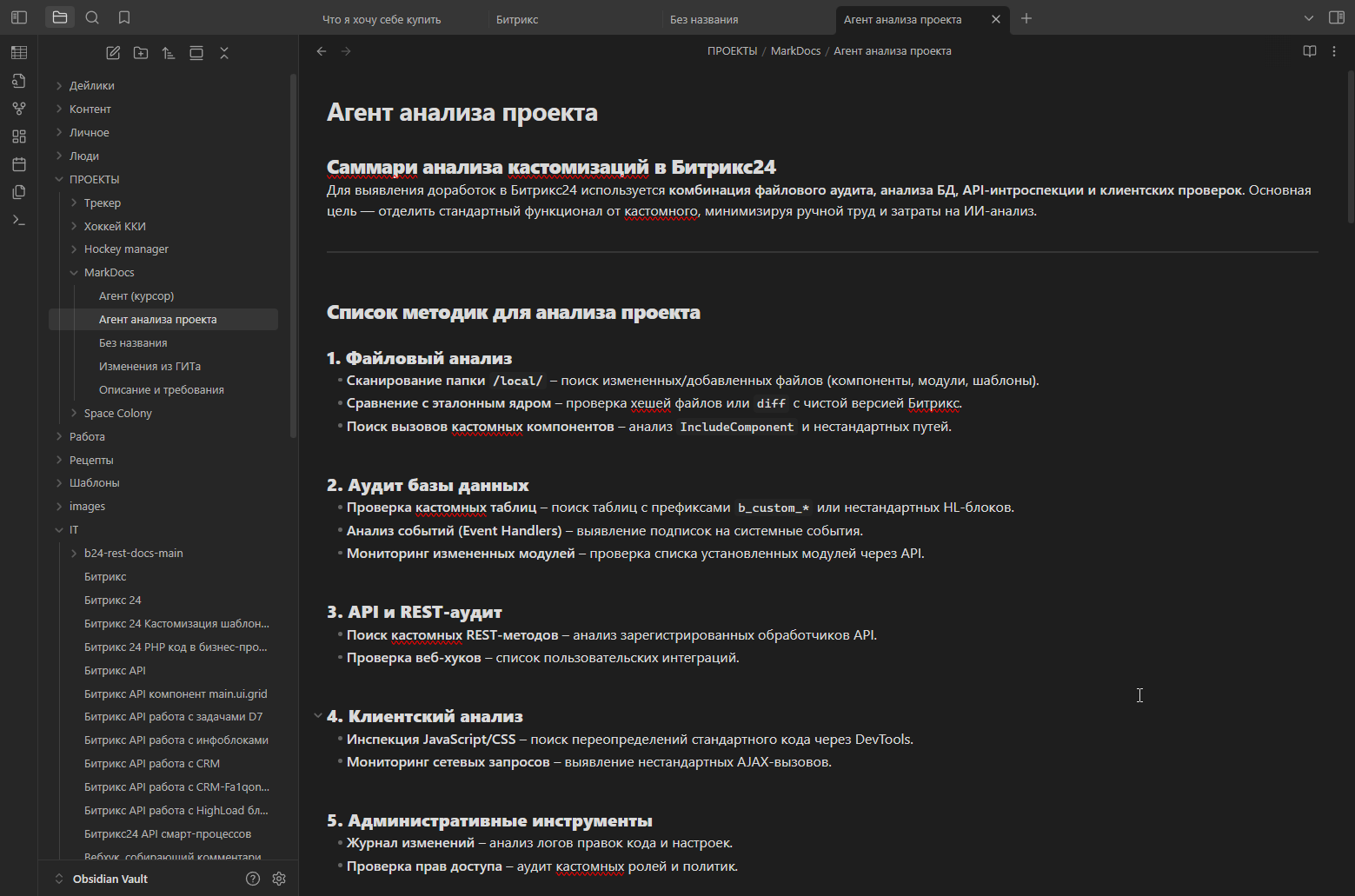
Task: Create a new note via the pencil icon
Action: pyautogui.click(x=112, y=52)
